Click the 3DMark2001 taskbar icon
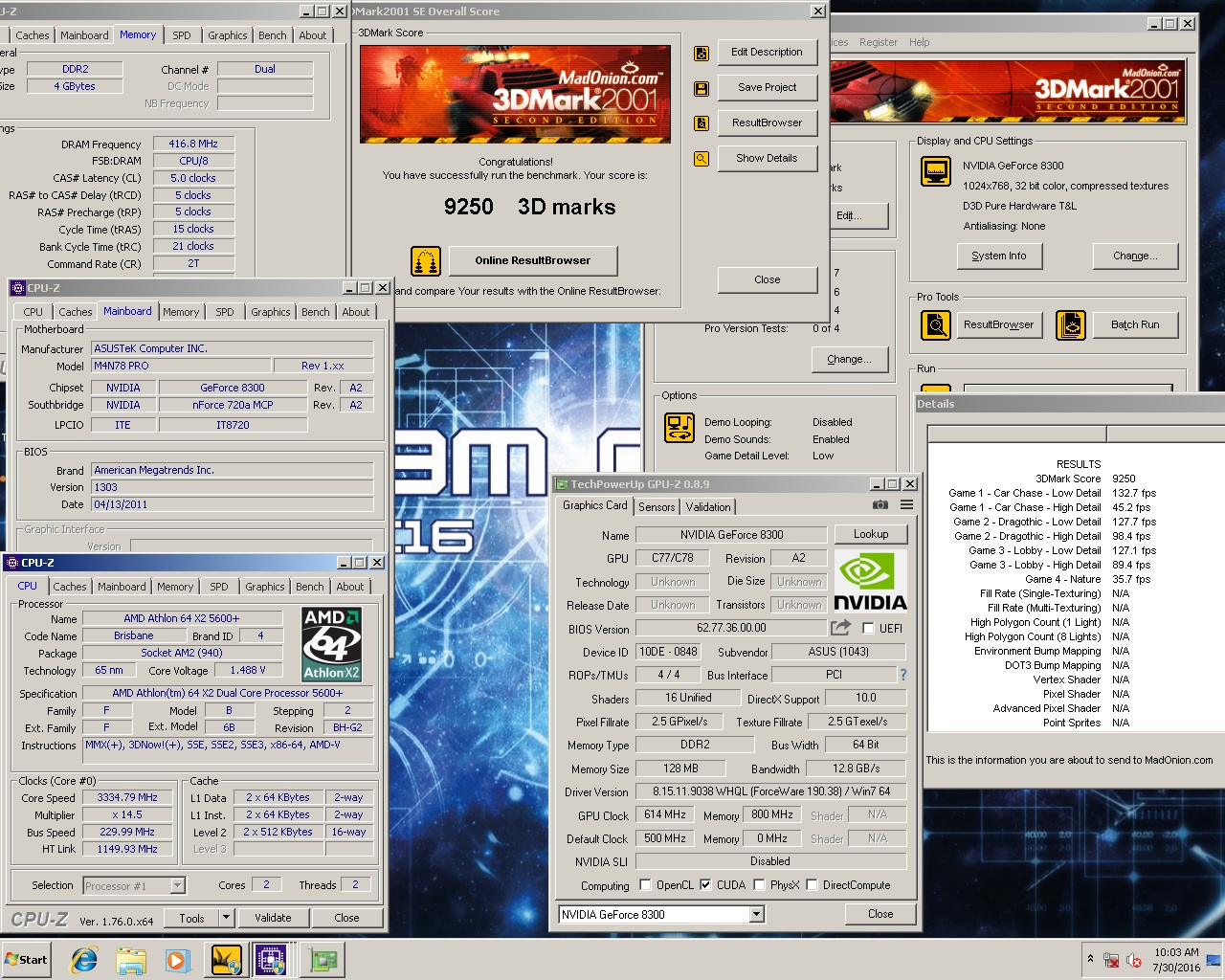This screenshot has height=980, width=1225. click(x=226, y=960)
